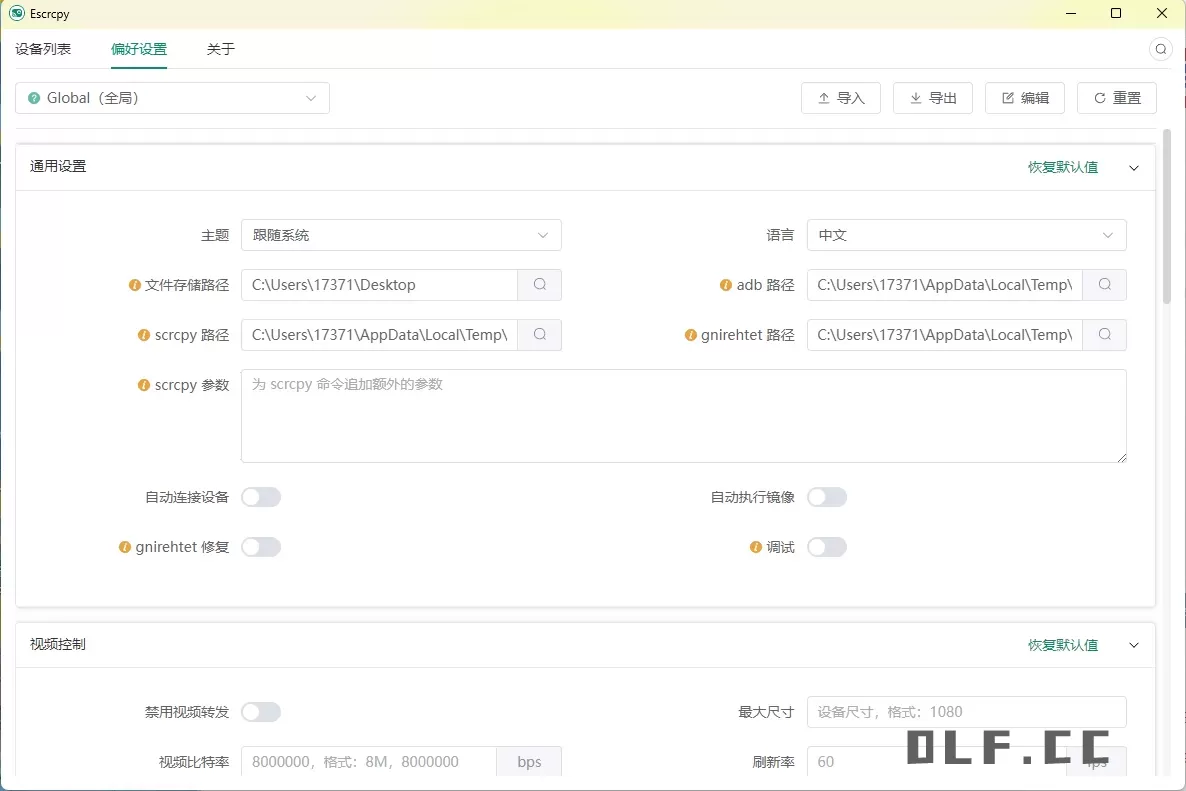Image resolution: width=1186 pixels, height=791 pixels.
Task: Open the file browser for 文件存储路径
Action: tap(539, 284)
